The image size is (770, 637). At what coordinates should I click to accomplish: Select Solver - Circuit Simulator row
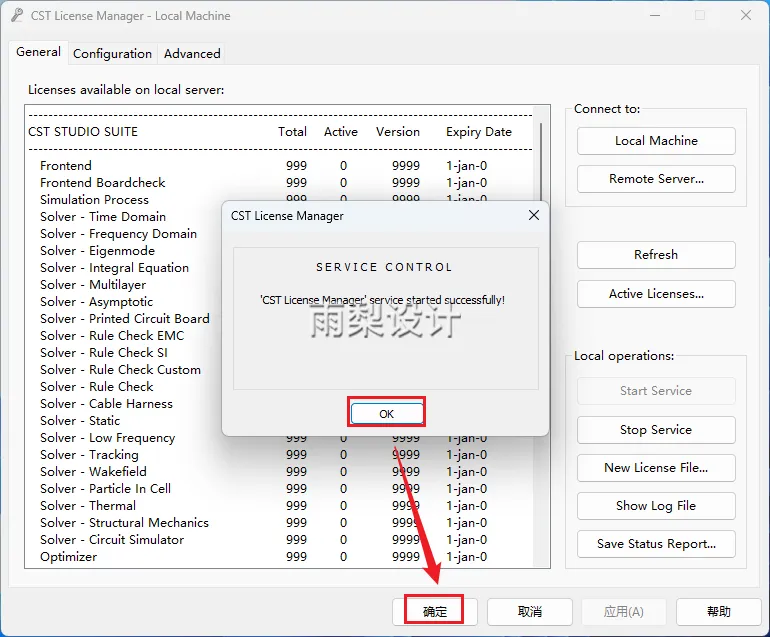263,540
